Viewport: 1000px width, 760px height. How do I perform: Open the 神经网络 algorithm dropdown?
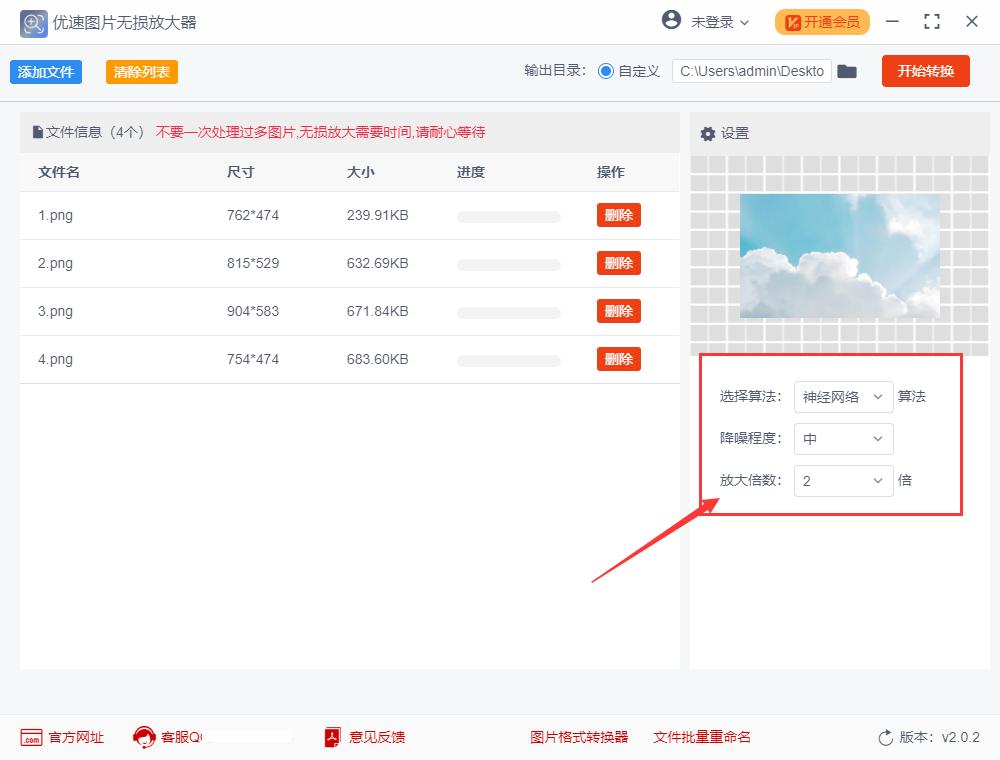pos(843,396)
